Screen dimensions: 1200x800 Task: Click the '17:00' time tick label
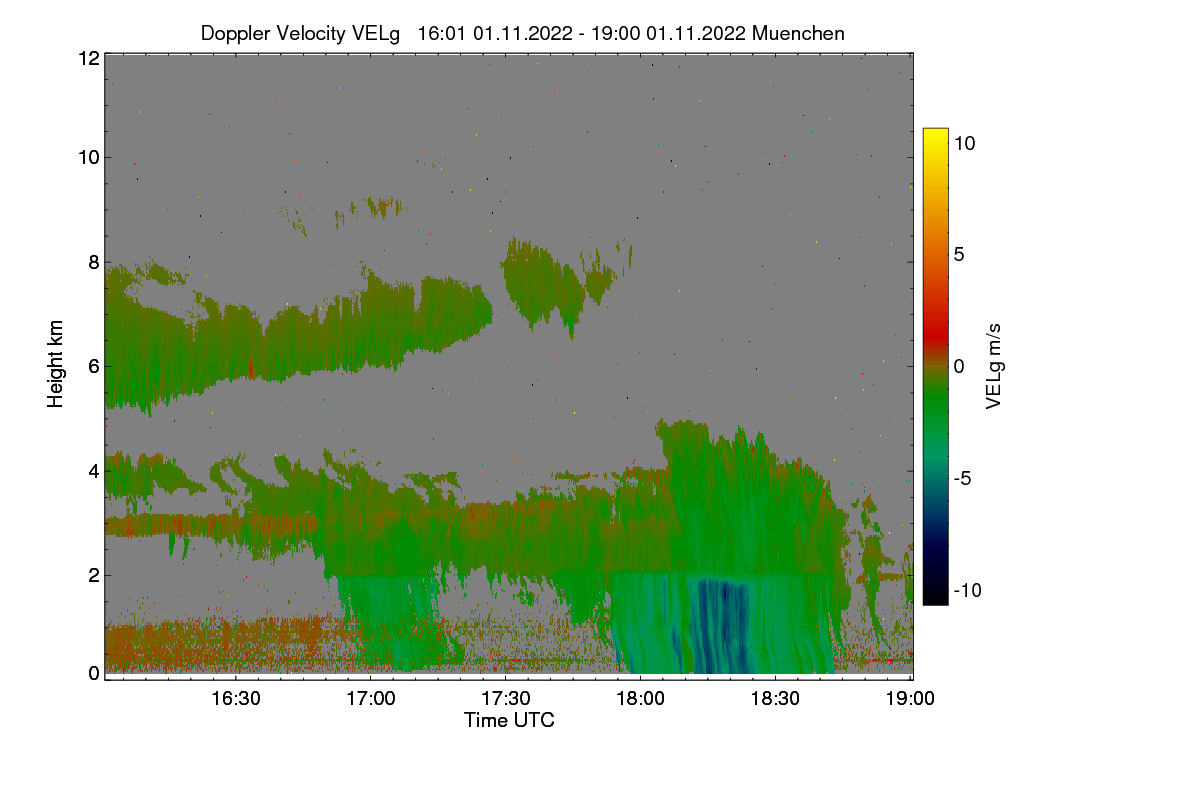pos(370,698)
